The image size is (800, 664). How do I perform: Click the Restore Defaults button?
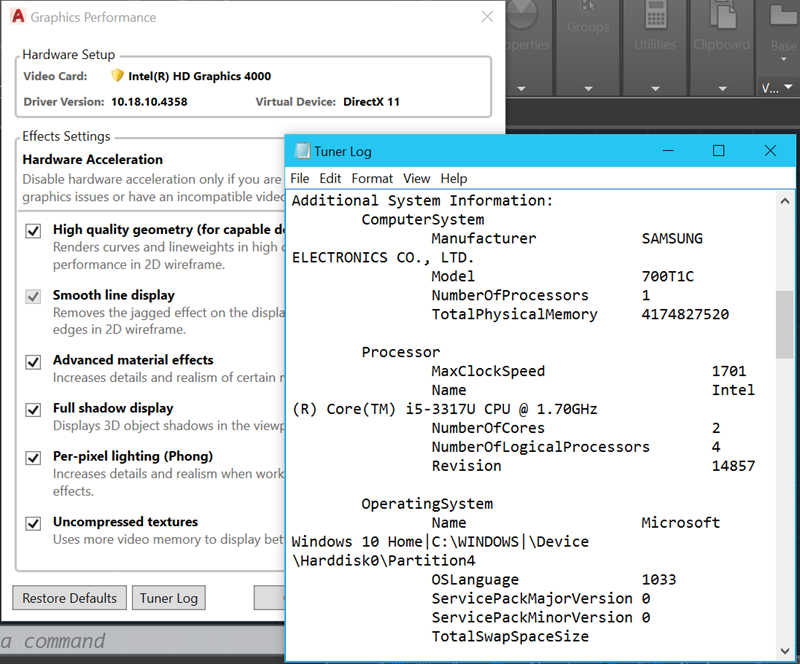coord(69,598)
